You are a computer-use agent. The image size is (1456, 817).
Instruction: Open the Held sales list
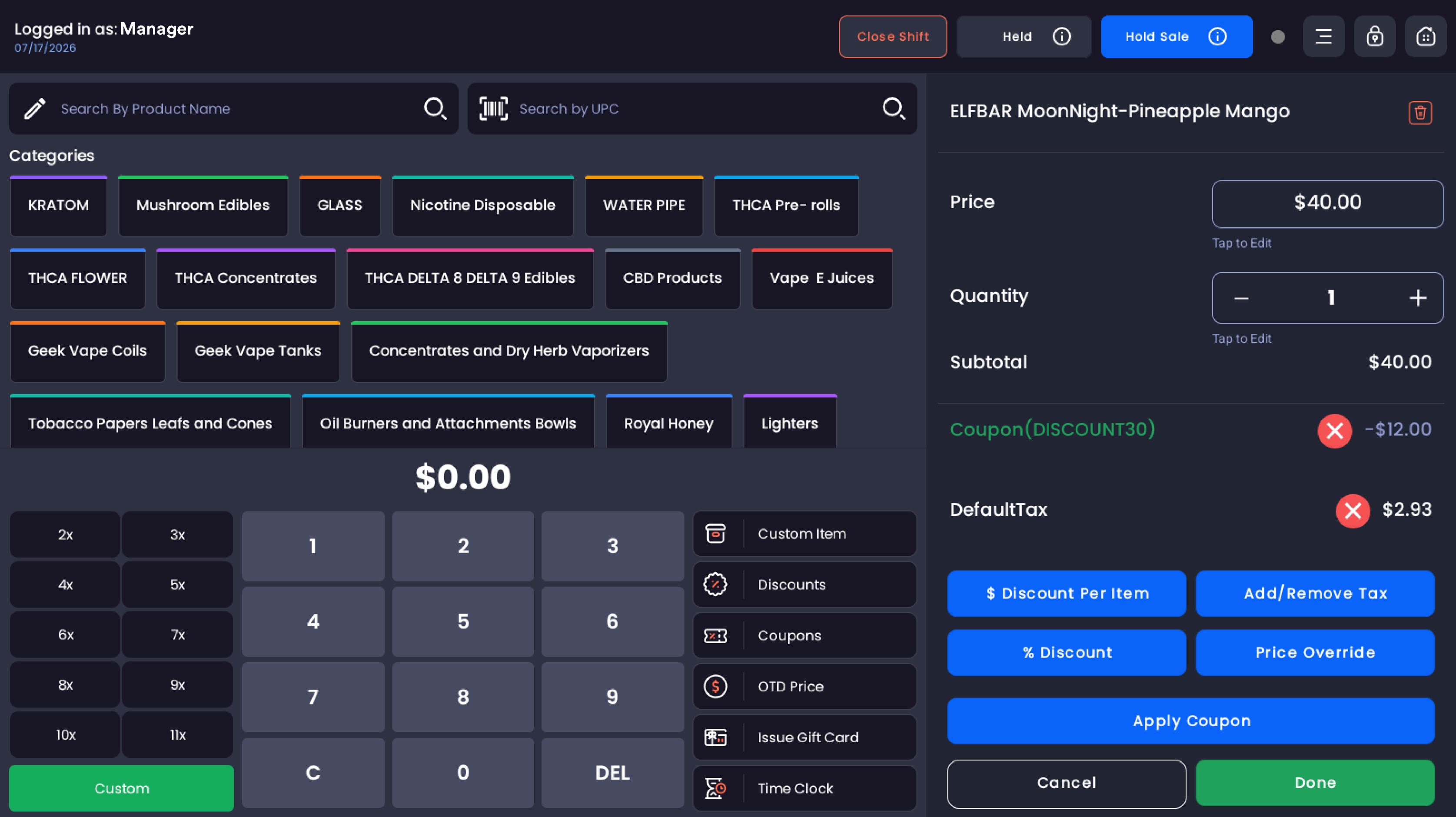[1024, 37]
